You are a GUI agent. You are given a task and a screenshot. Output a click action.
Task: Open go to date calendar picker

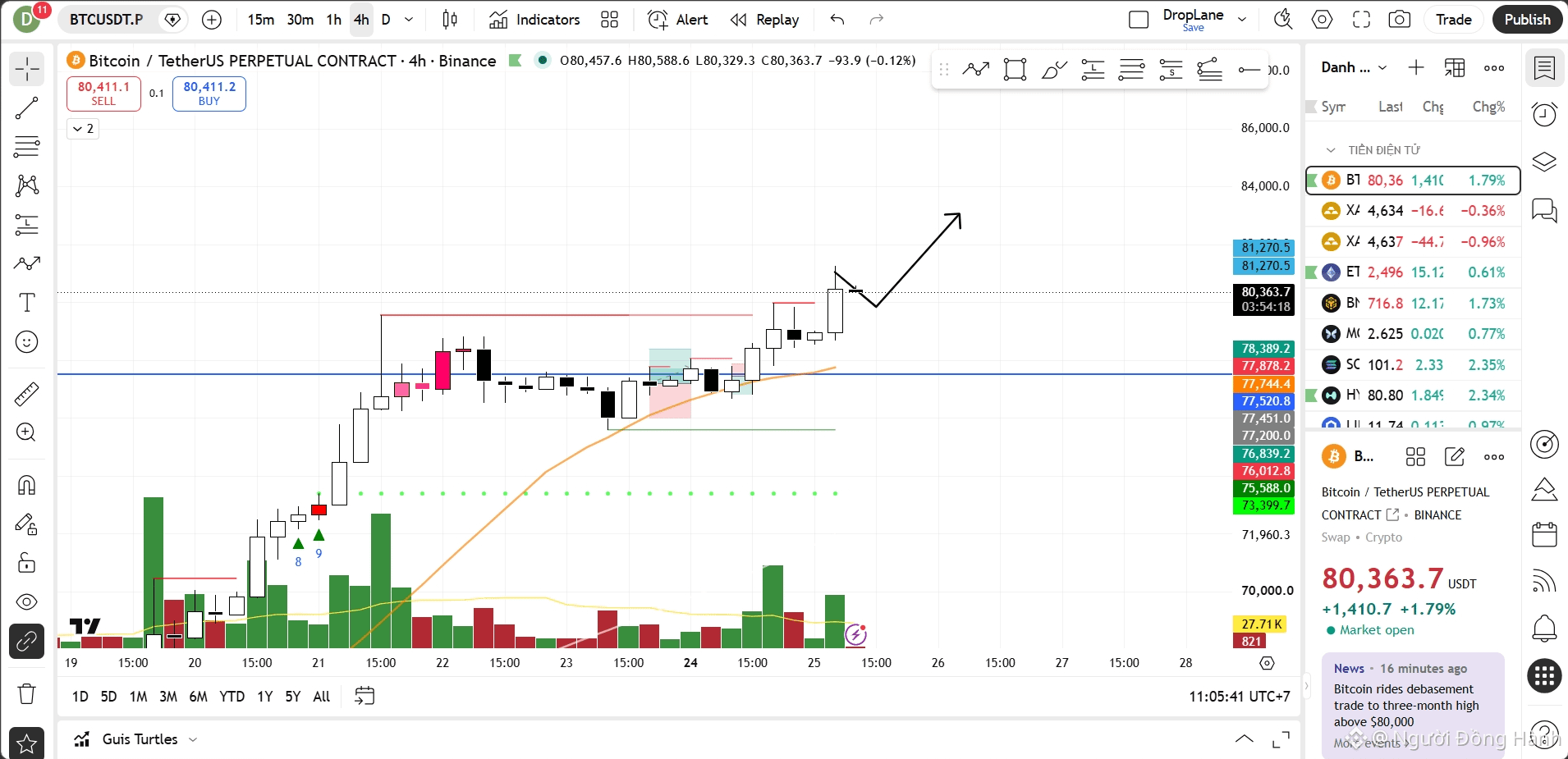point(364,697)
